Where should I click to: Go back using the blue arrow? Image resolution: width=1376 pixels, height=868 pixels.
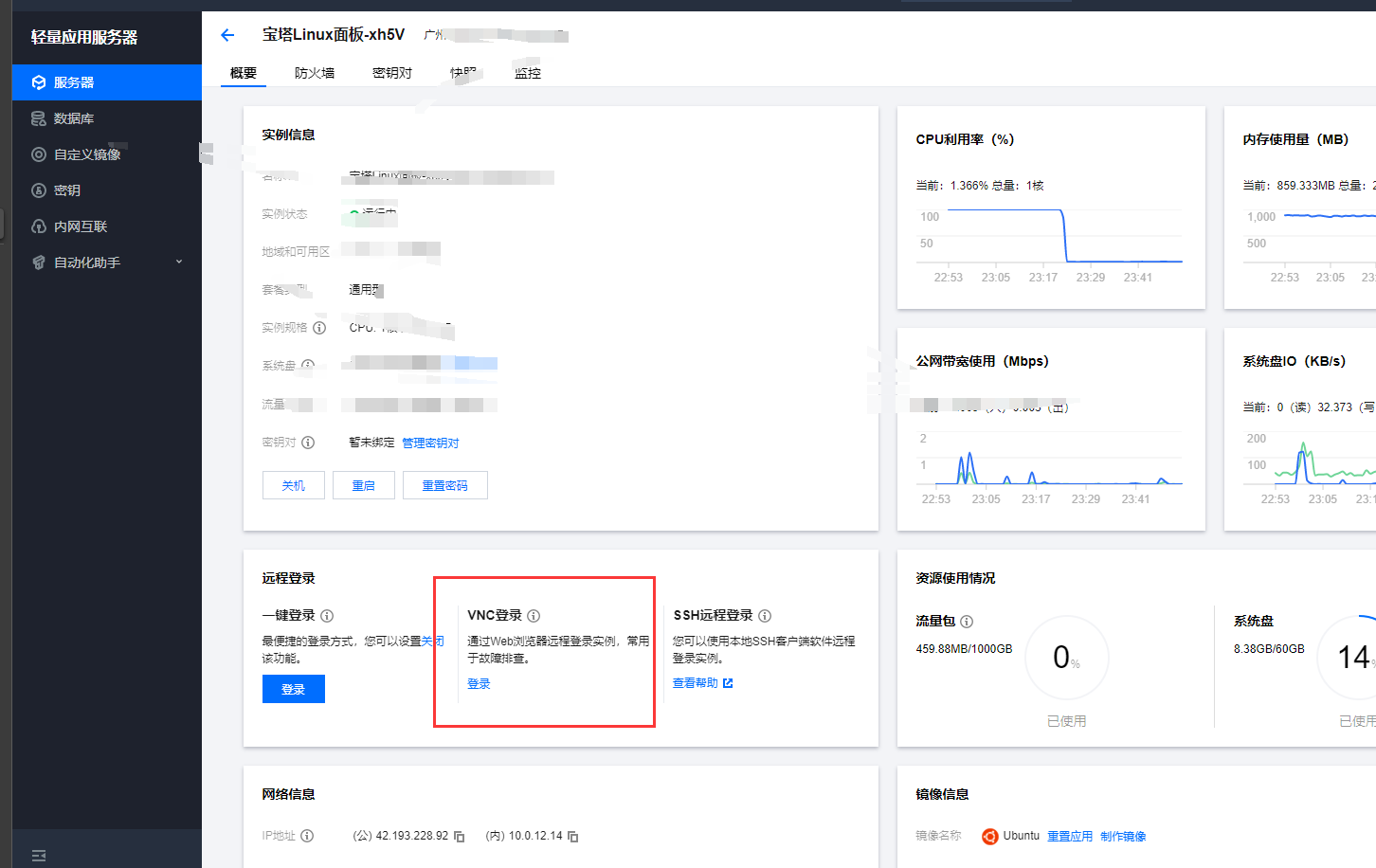pyautogui.click(x=227, y=35)
